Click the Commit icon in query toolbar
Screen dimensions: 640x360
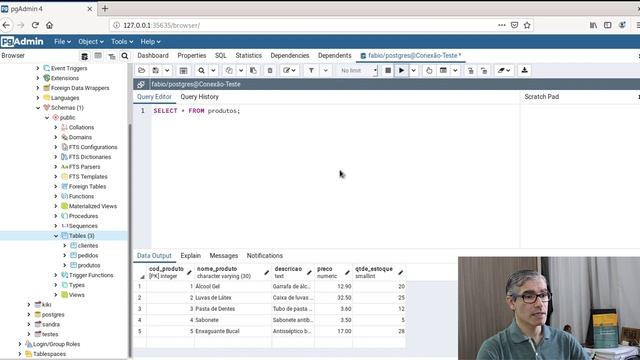tap(470, 70)
